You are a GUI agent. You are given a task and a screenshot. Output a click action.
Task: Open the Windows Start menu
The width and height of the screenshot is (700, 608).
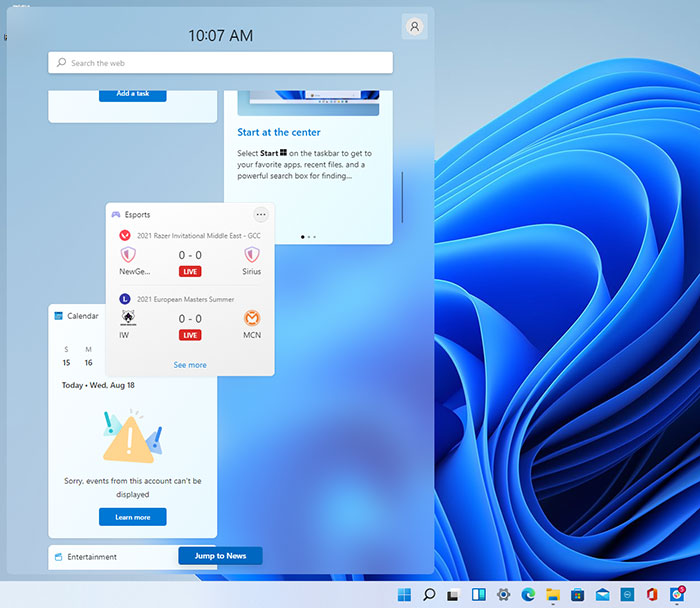pos(404,595)
